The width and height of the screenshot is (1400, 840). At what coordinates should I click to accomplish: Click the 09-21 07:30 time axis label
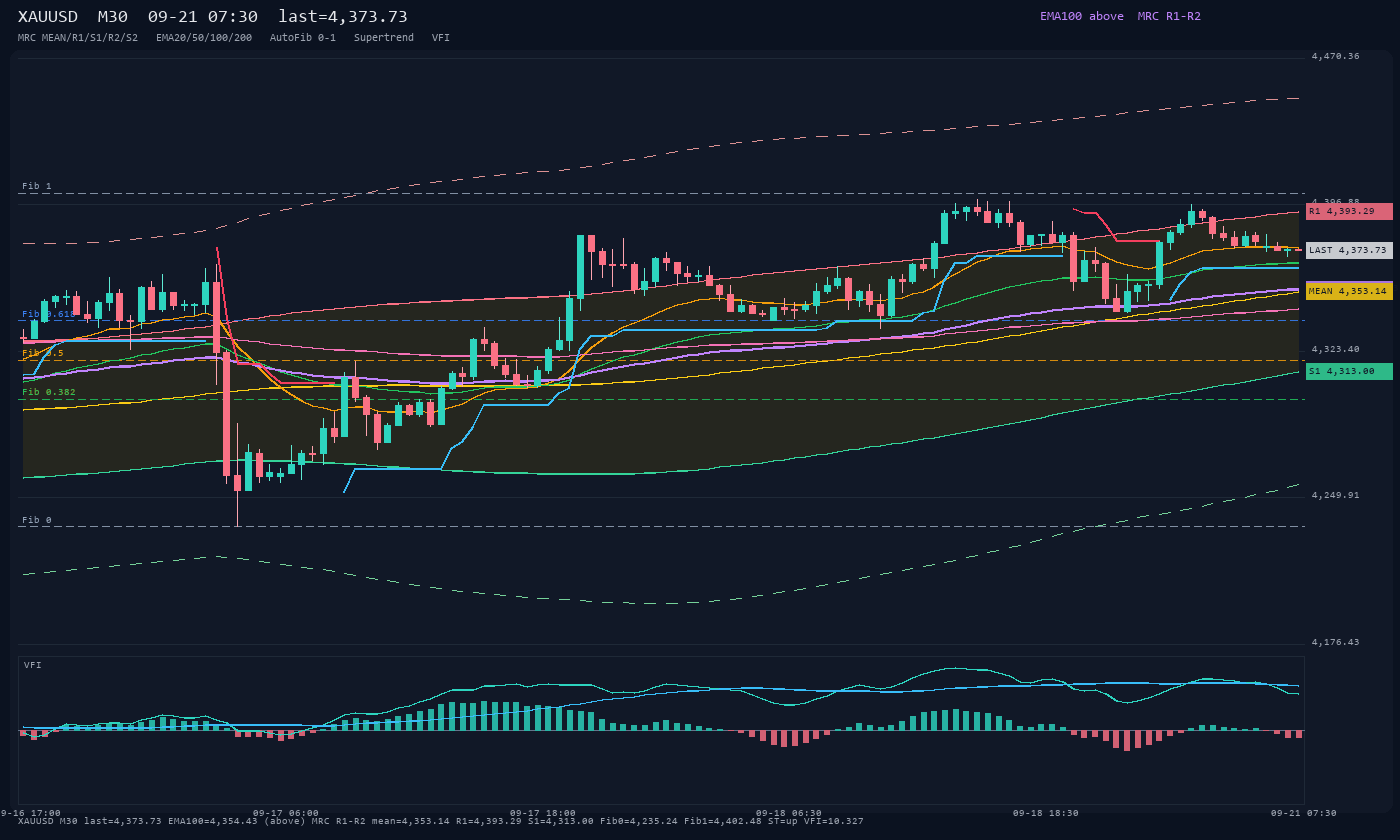click(1304, 813)
